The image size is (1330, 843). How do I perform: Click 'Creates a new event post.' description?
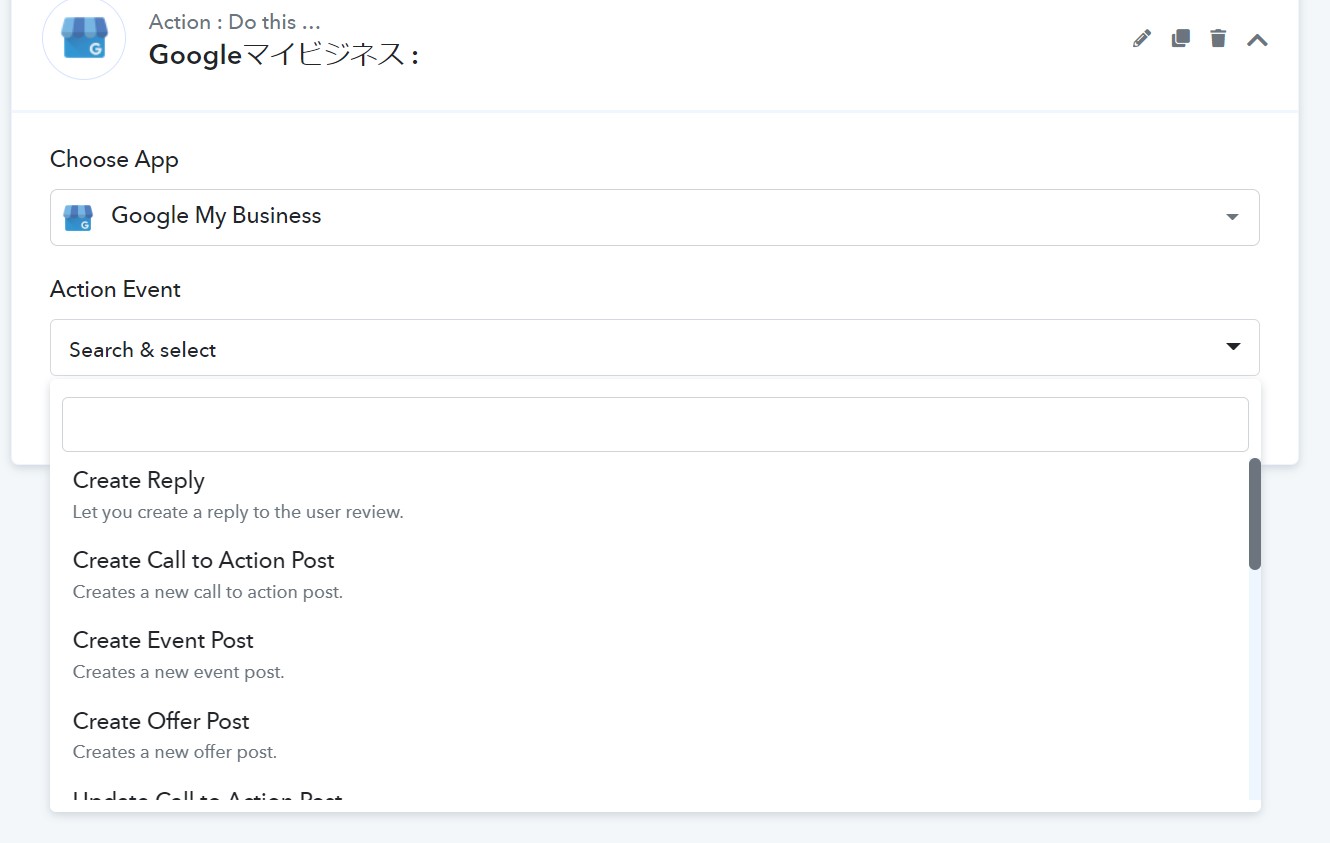pyautogui.click(x=179, y=672)
